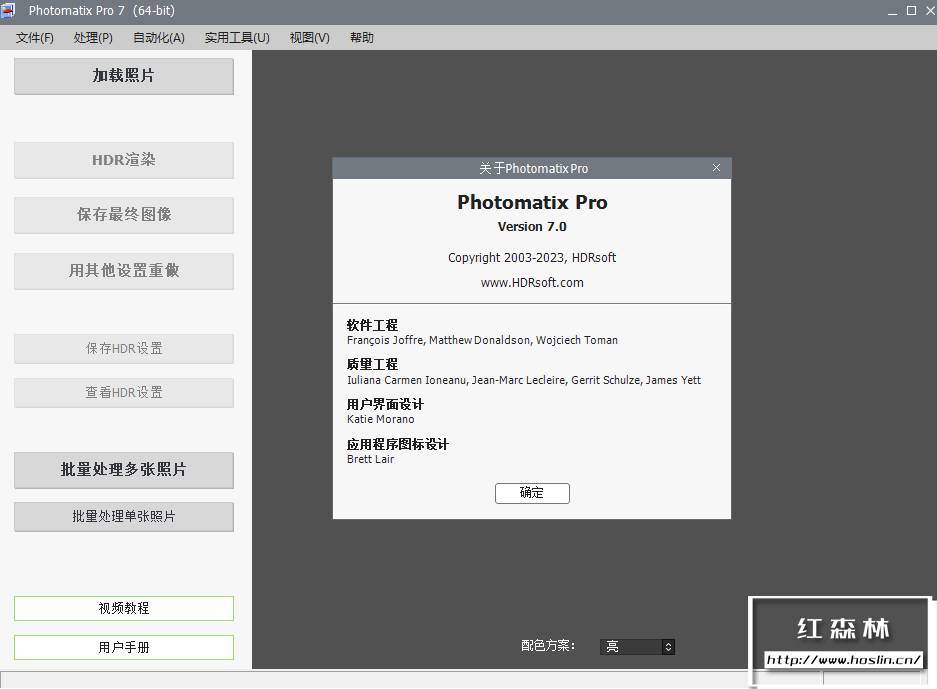Open the 处理(P) menu

point(93,38)
